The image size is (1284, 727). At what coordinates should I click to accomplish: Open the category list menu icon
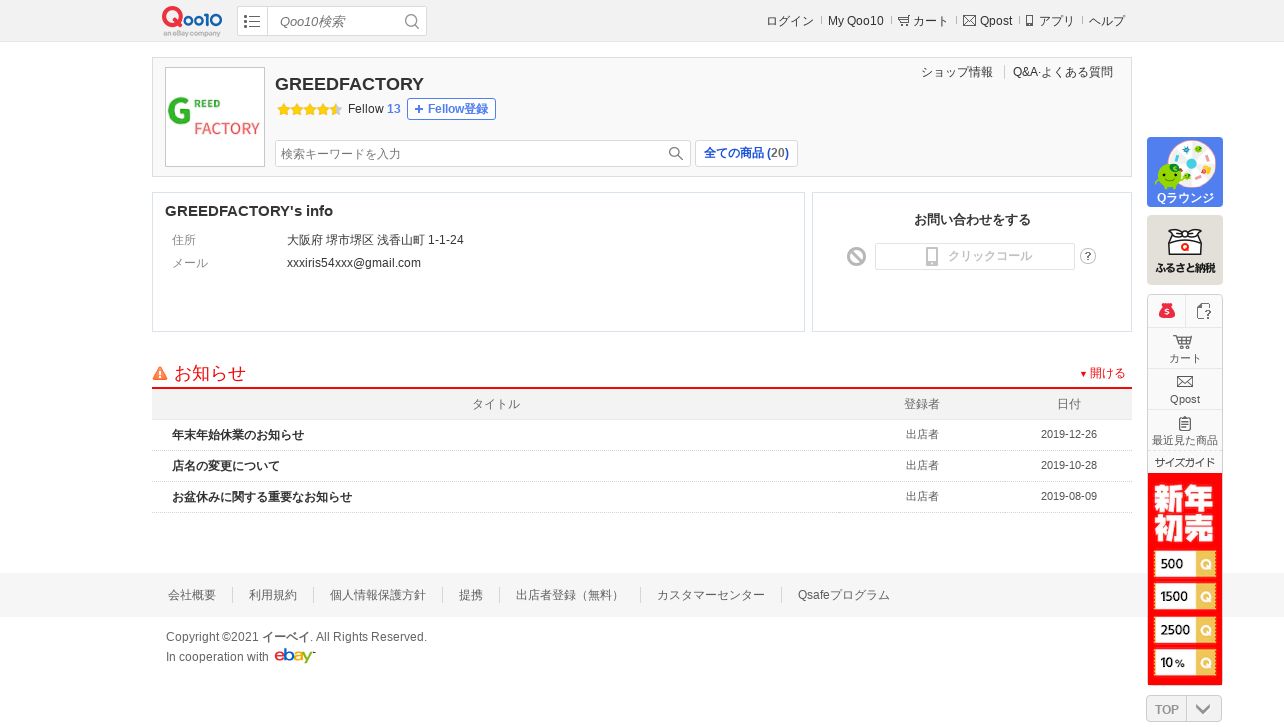click(252, 21)
